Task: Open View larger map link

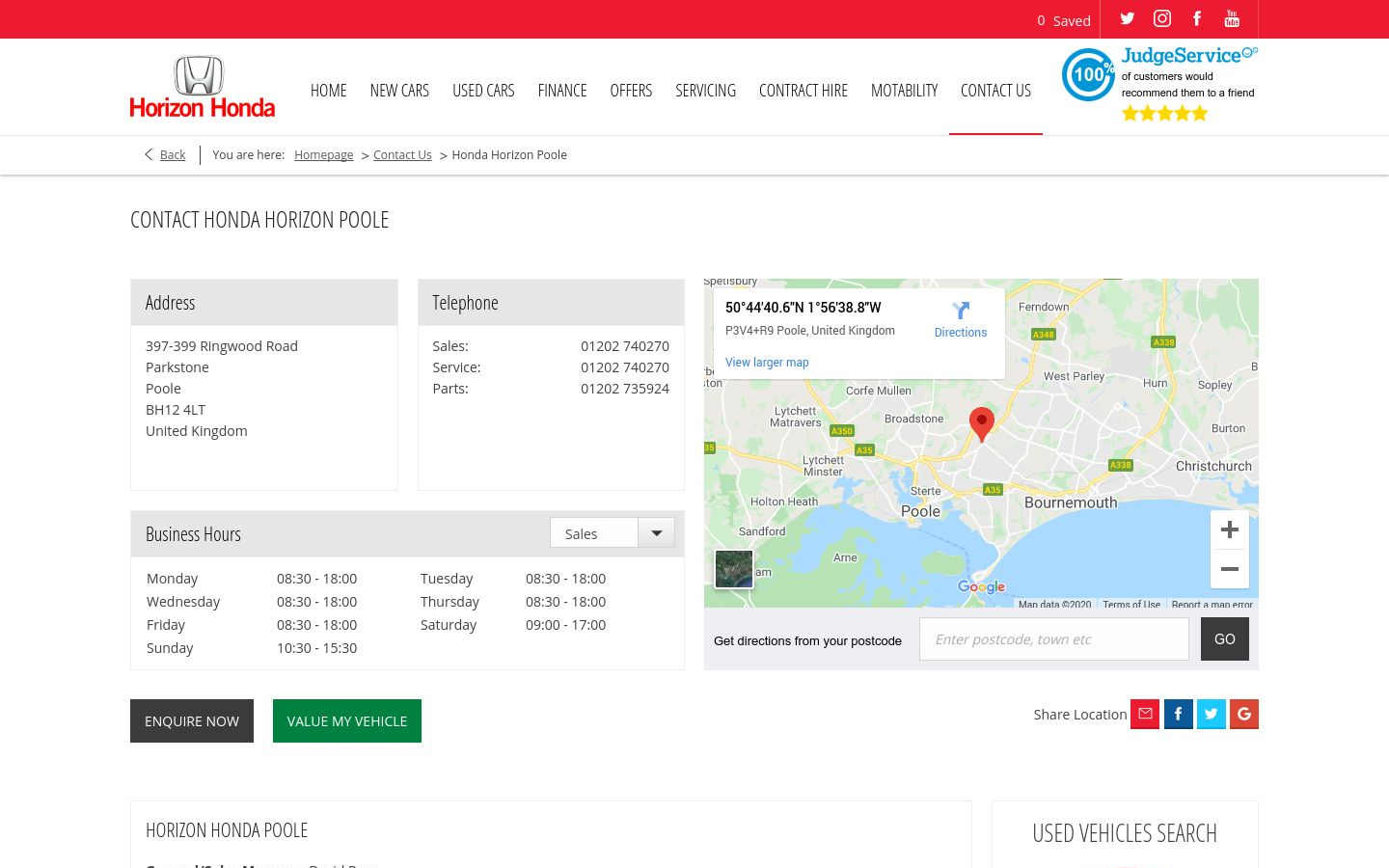Action: tap(767, 363)
